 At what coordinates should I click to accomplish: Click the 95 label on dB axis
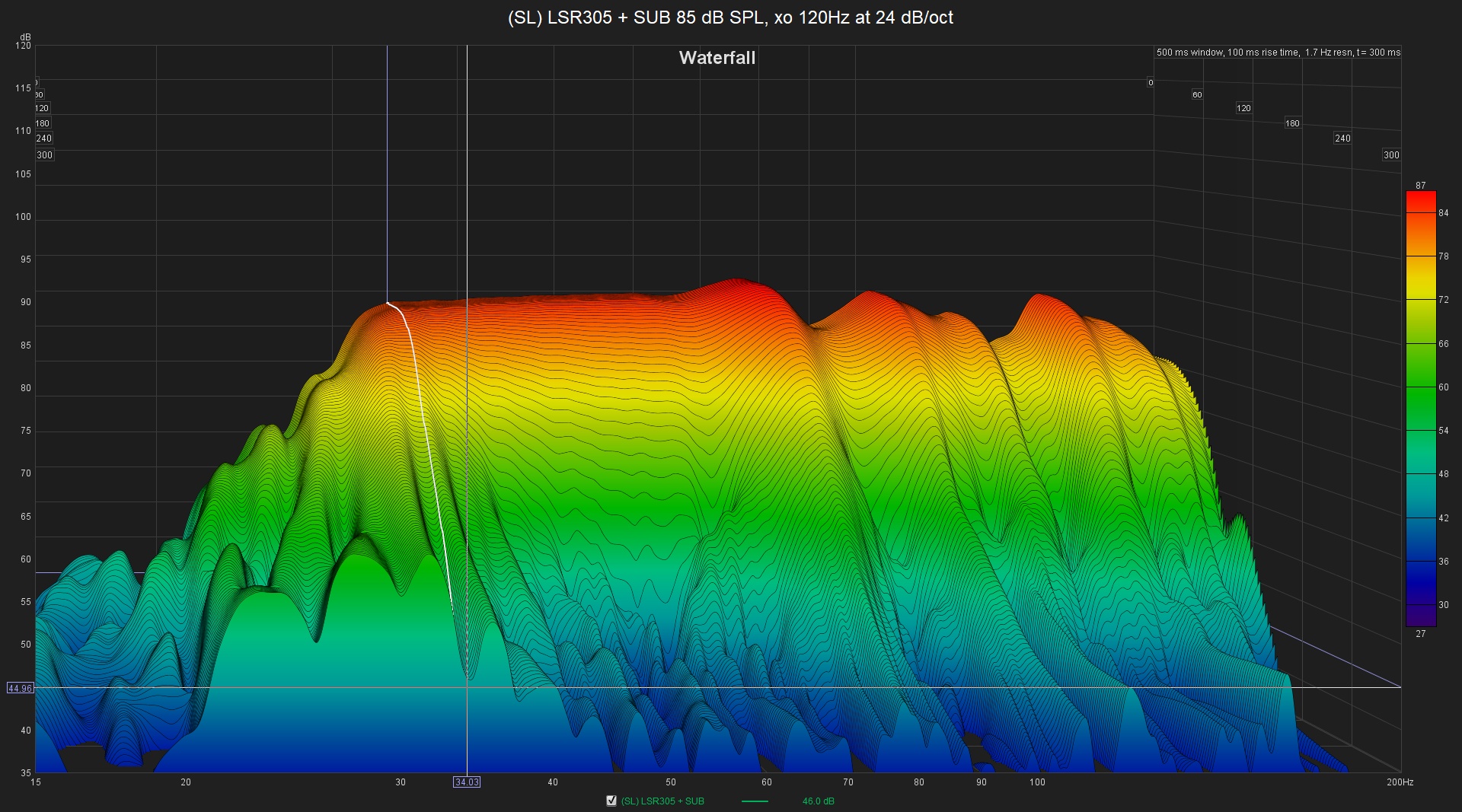(26, 260)
